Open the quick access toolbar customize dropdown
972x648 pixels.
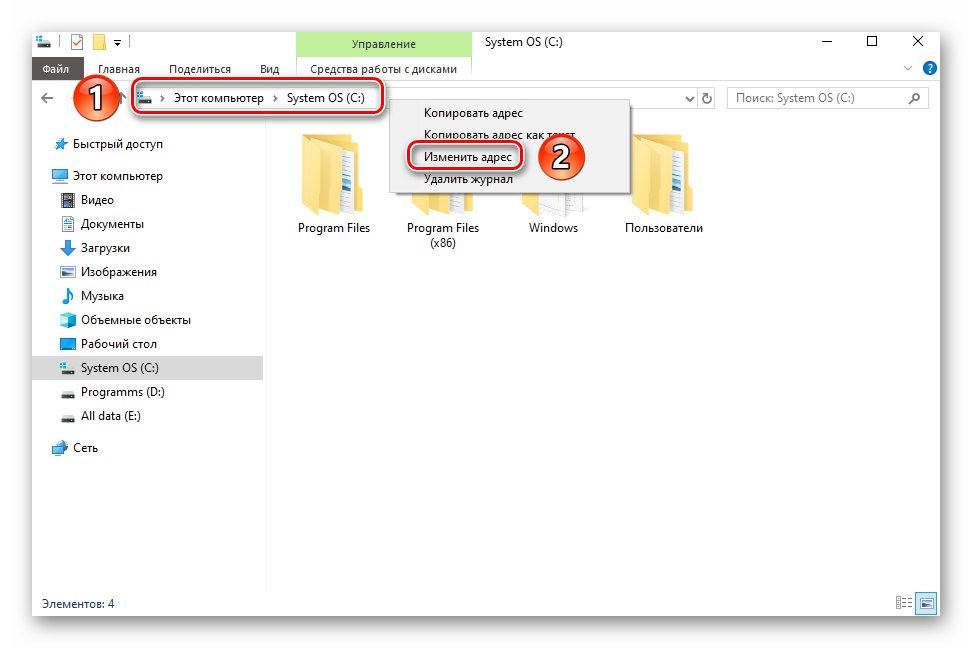pyautogui.click(x=118, y=41)
